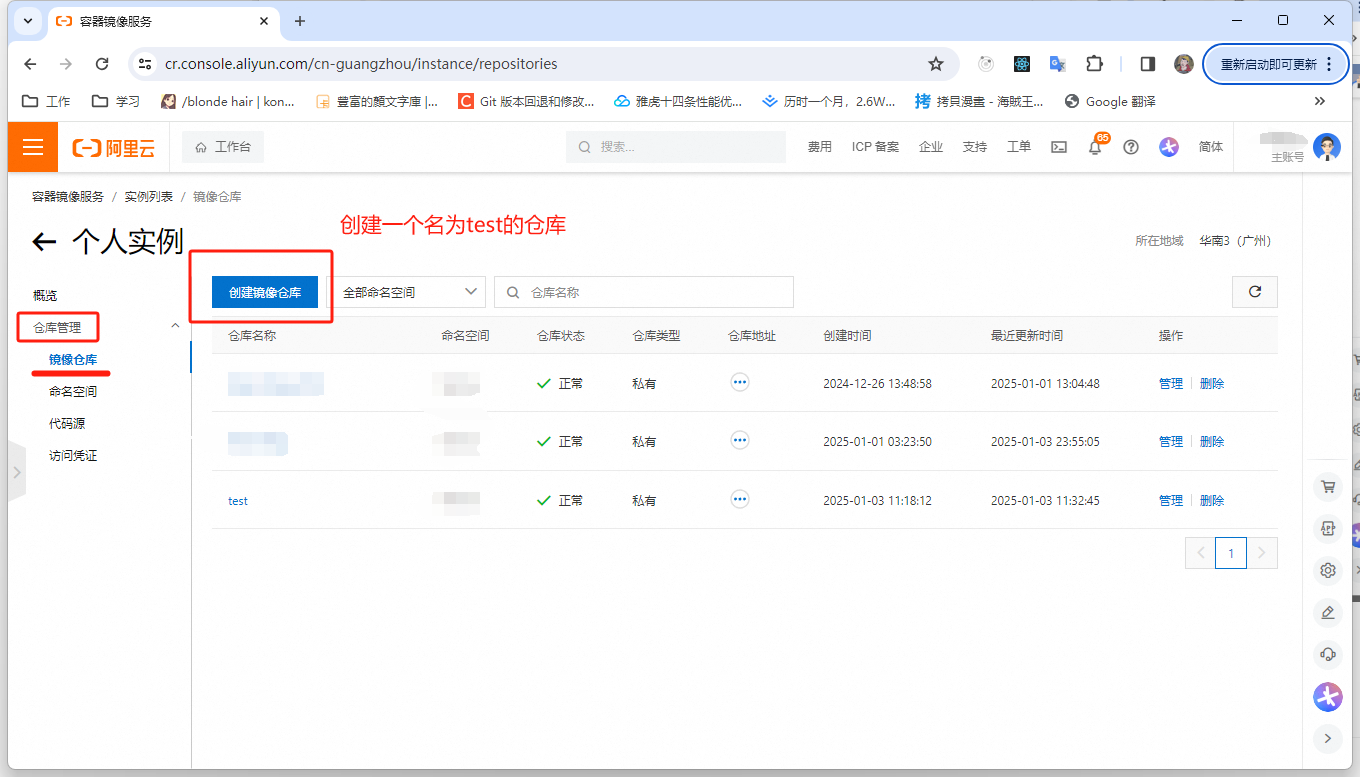Go back in browser history
The image size is (1360, 777).
[30, 64]
